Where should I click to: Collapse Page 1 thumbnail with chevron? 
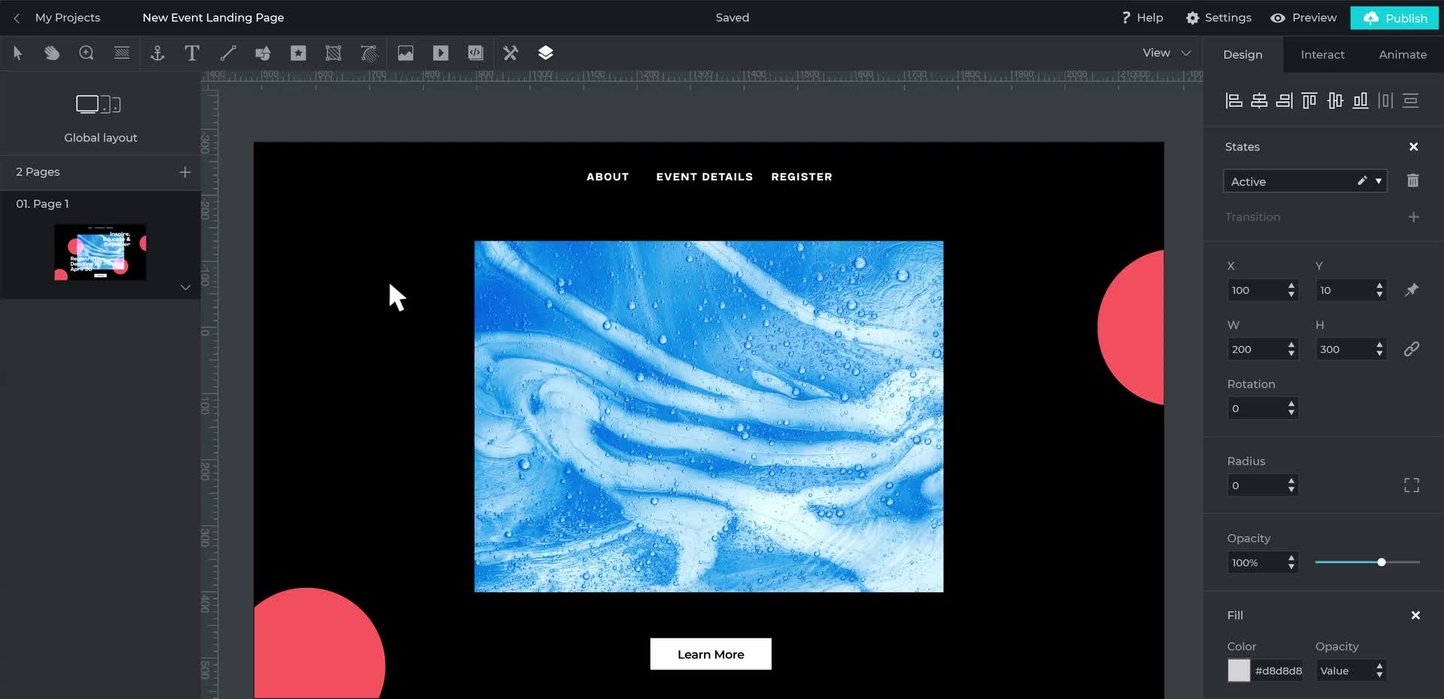click(x=185, y=287)
